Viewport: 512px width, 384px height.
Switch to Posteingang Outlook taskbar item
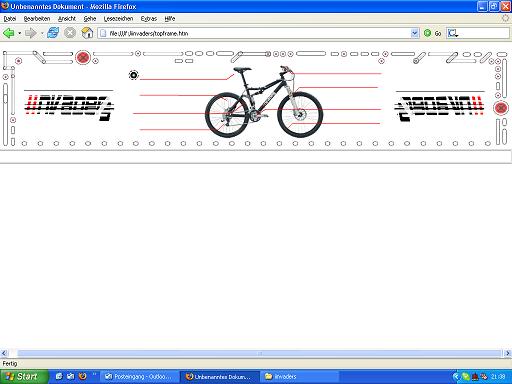coord(139,377)
